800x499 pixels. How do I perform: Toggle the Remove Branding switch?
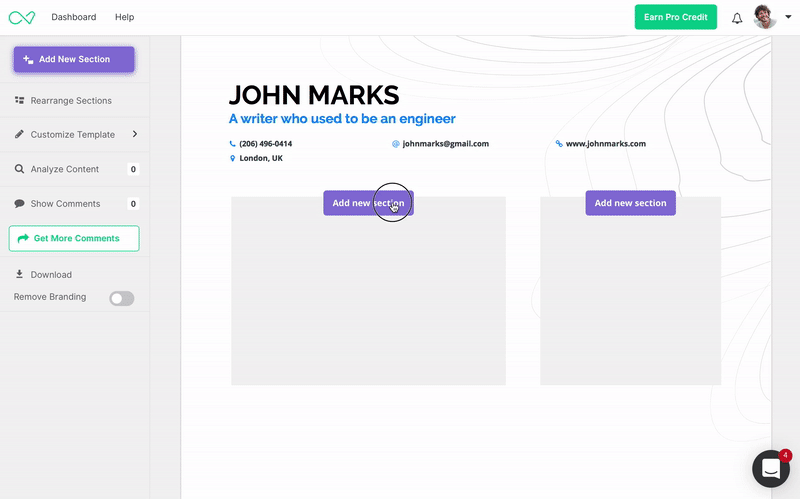[x=121, y=298]
